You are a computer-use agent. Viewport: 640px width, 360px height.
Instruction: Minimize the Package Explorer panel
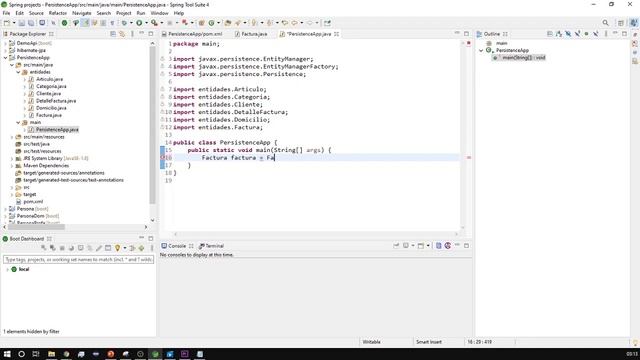tap(142, 33)
